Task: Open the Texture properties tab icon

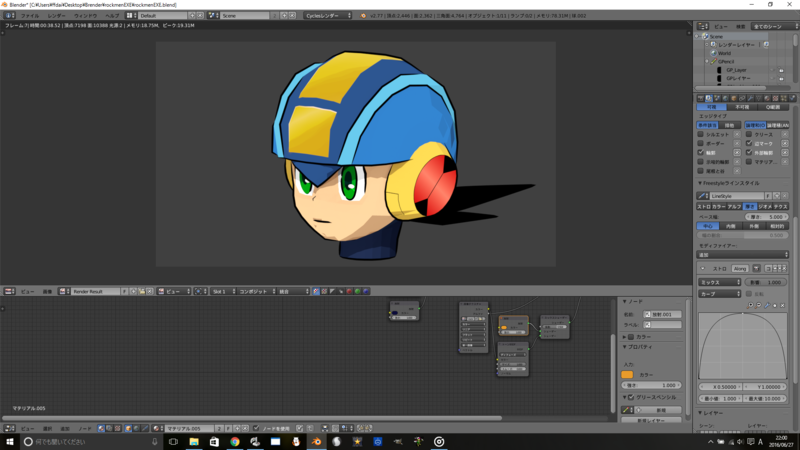Action: click(776, 98)
